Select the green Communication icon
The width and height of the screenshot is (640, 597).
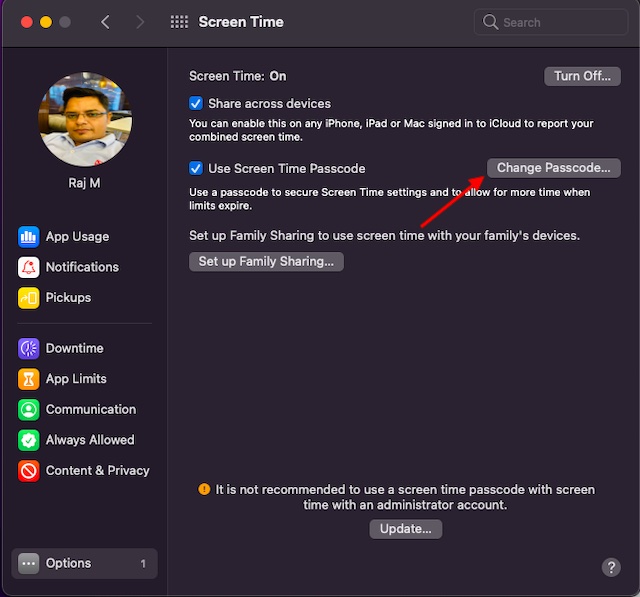point(28,410)
